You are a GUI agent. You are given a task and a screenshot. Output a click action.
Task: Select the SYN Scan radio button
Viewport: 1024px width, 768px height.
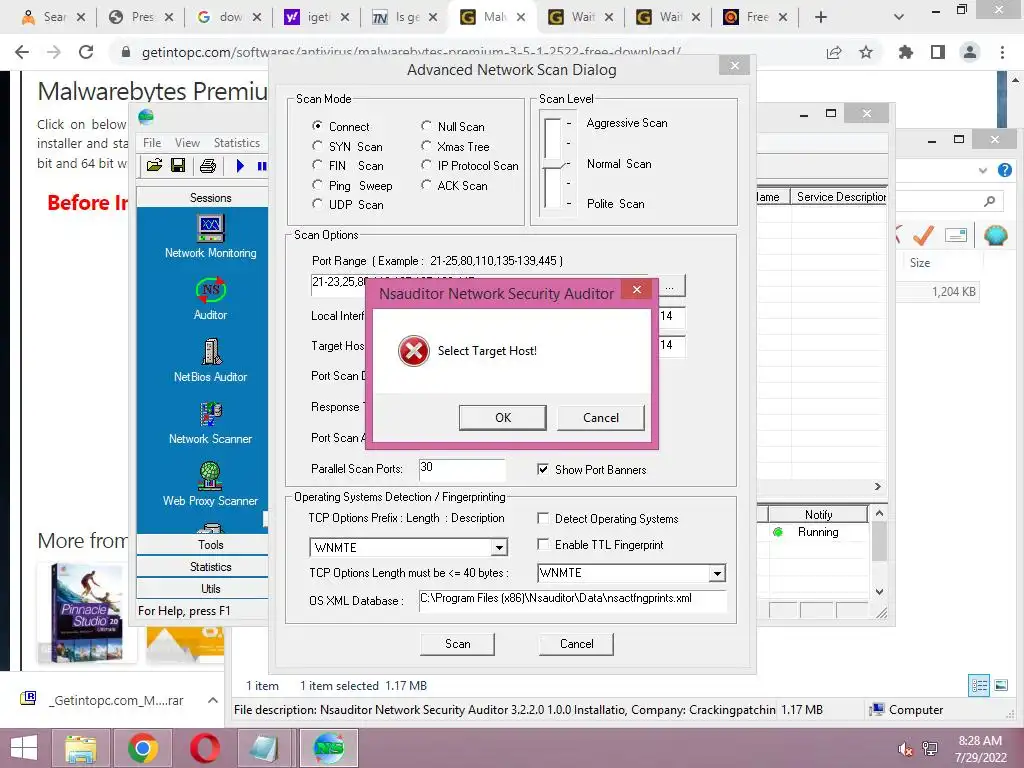(317, 146)
